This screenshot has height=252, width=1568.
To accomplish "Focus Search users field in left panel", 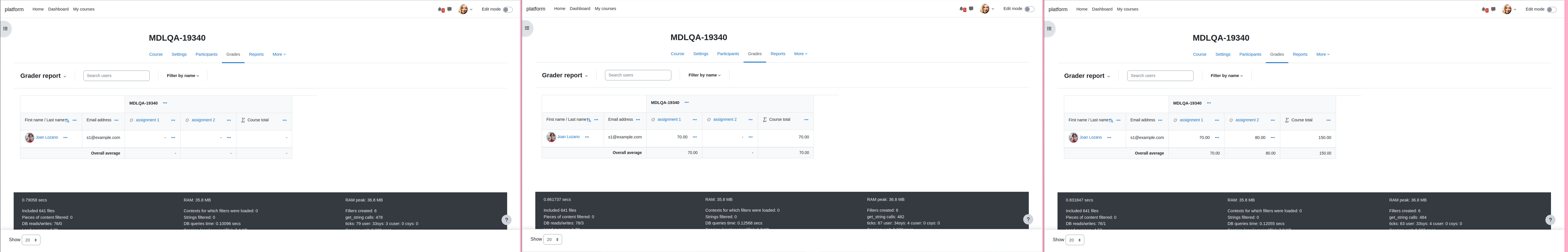I will click(x=116, y=76).
